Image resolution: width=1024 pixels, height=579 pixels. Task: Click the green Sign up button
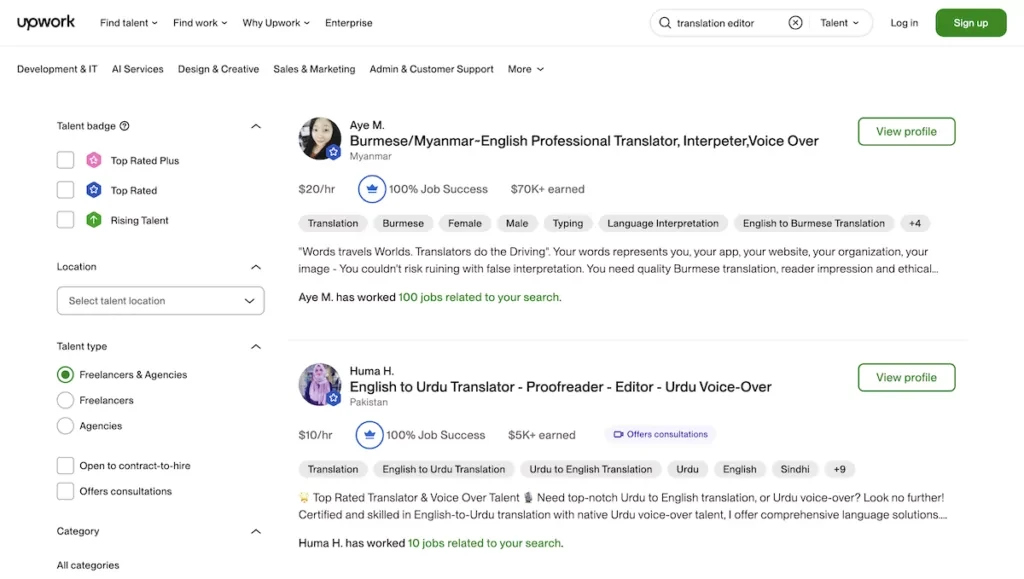[x=970, y=23]
